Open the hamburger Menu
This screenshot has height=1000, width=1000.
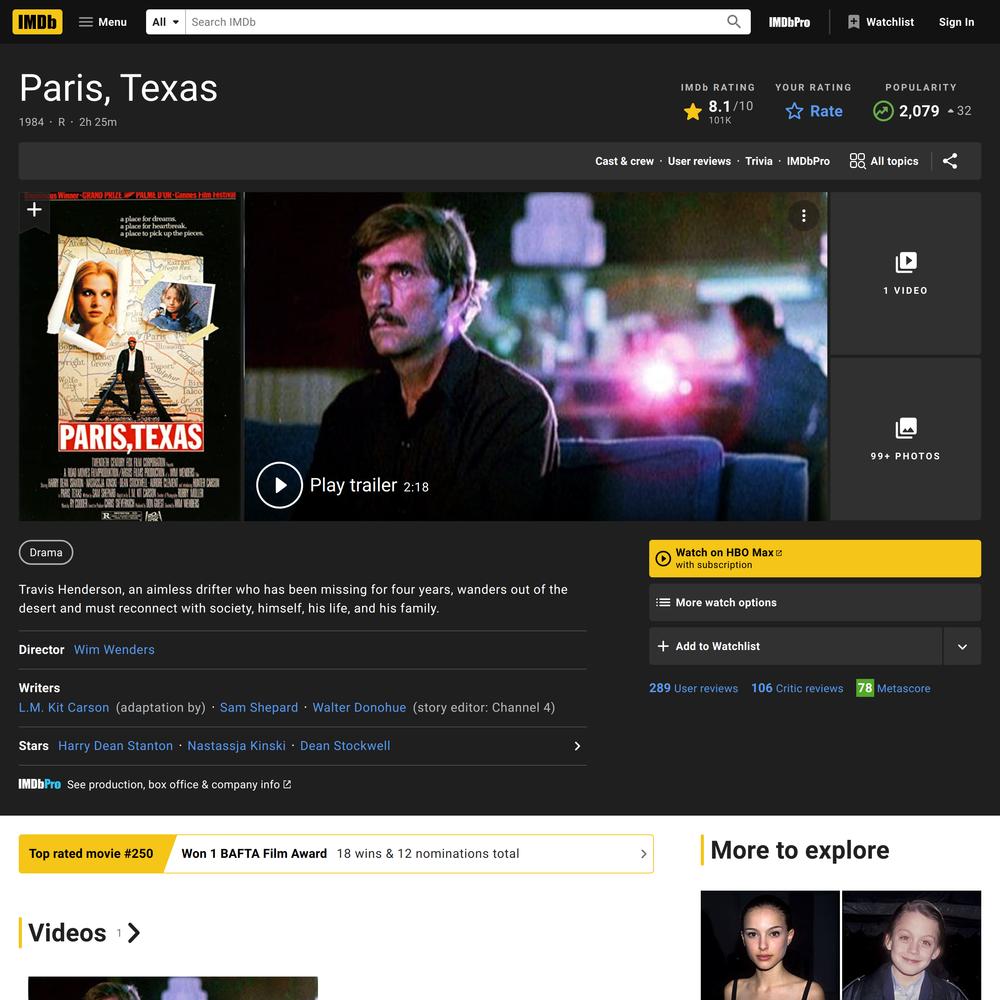pos(103,22)
